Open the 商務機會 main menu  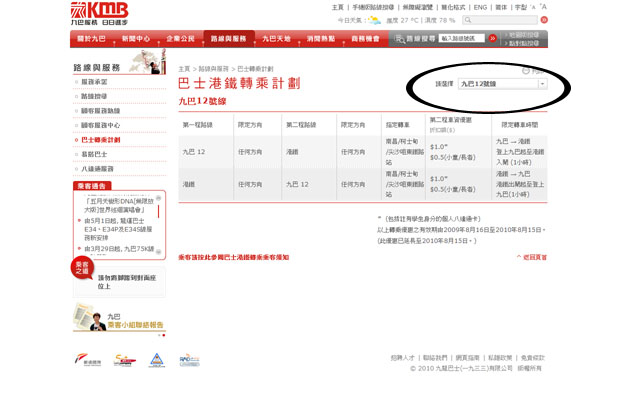click(366, 39)
